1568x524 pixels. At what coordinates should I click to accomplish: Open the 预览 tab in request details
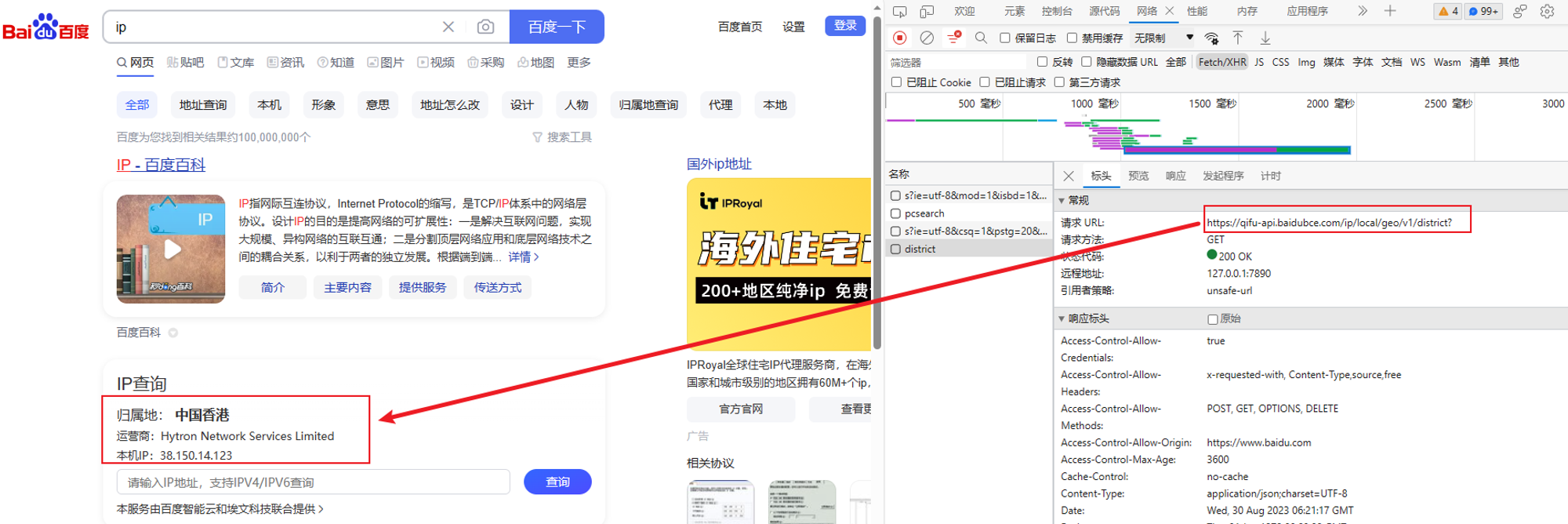pyautogui.click(x=1138, y=176)
